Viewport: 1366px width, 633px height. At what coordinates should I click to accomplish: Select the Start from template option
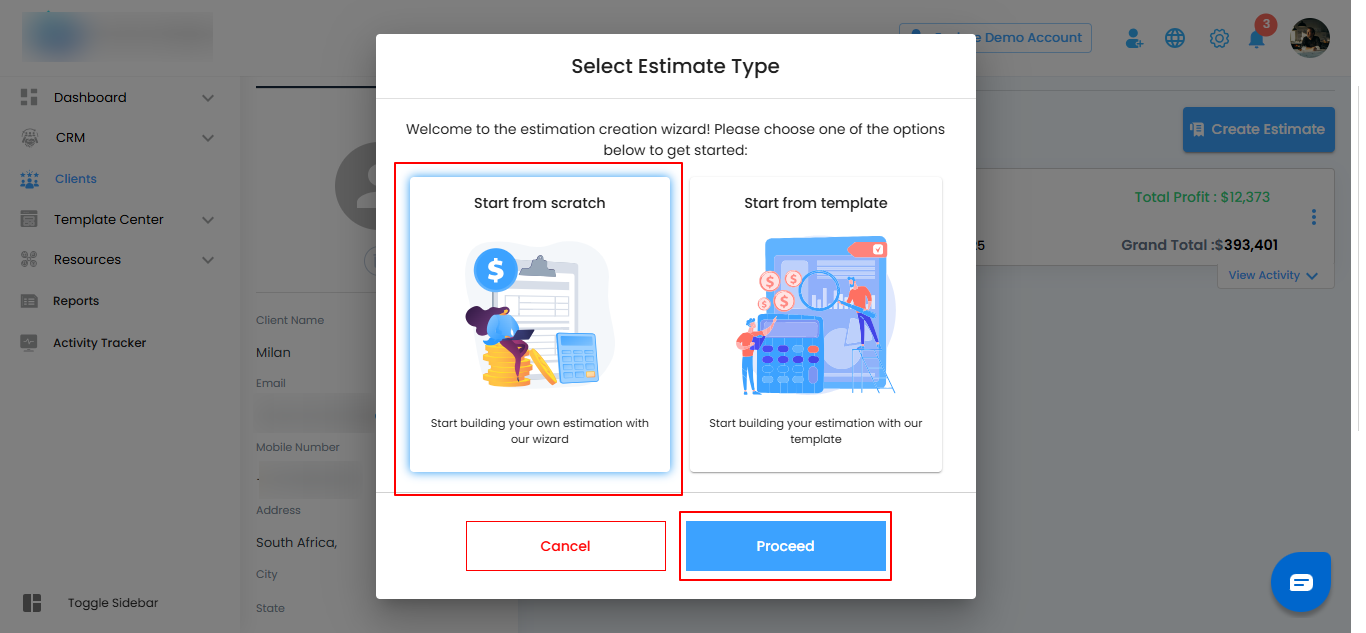[815, 324]
